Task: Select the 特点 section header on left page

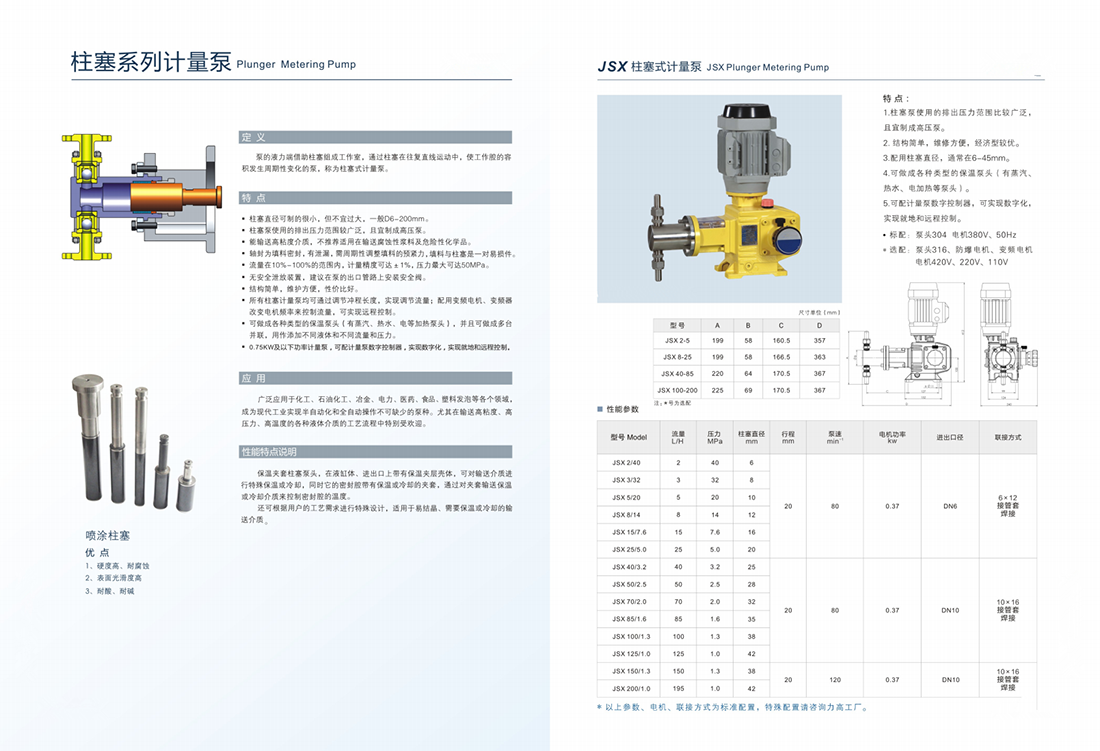Action: [x=375, y=198]
